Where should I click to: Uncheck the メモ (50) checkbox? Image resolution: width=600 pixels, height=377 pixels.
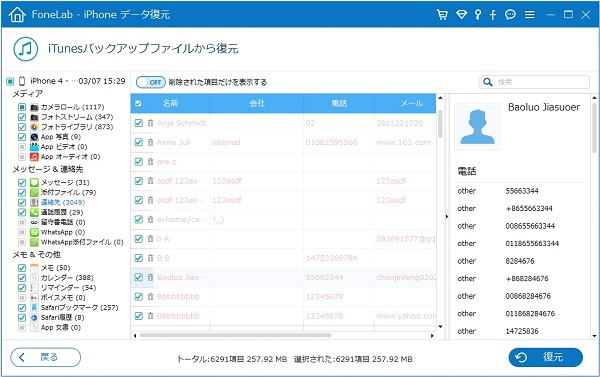coord(22,268)
